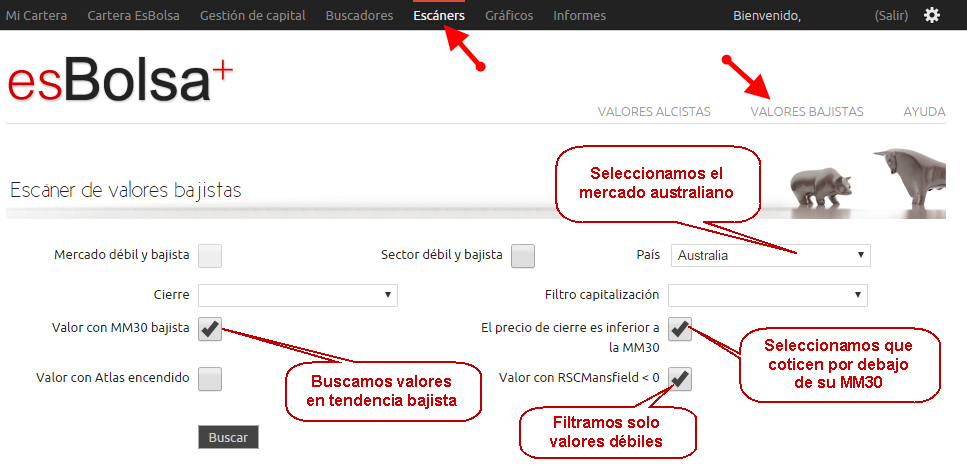The image size is (967, 470).
Task: Uncheck 'precio de cierre inferior a la MM30'
Action: pos(680,329)
